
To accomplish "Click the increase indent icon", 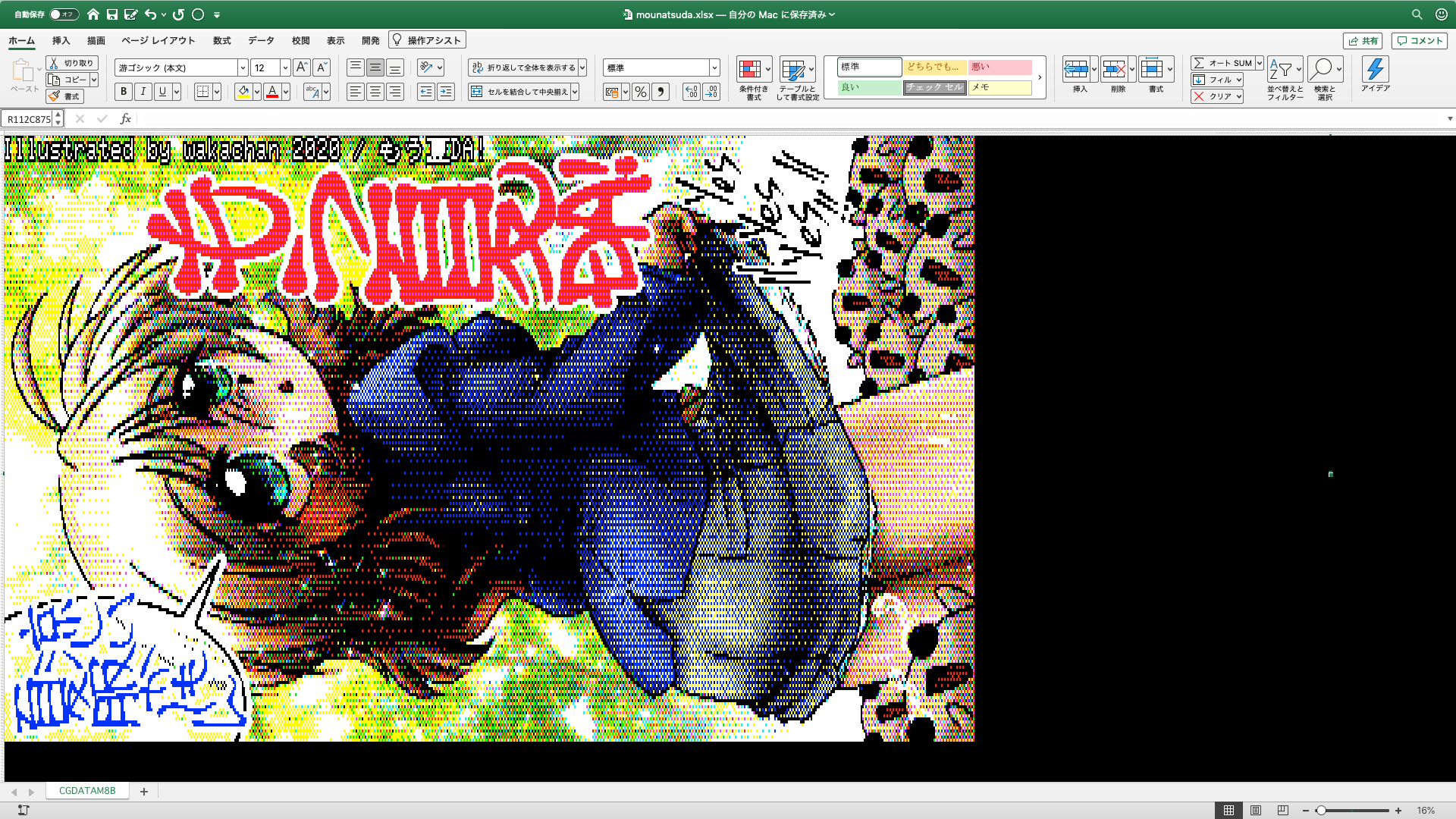I will tap(446, 92).
